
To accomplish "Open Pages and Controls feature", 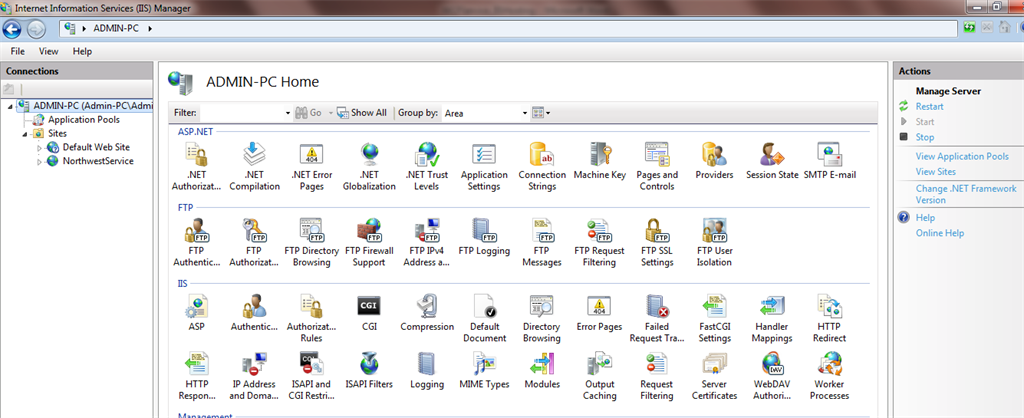I will (x=657, y=167).
